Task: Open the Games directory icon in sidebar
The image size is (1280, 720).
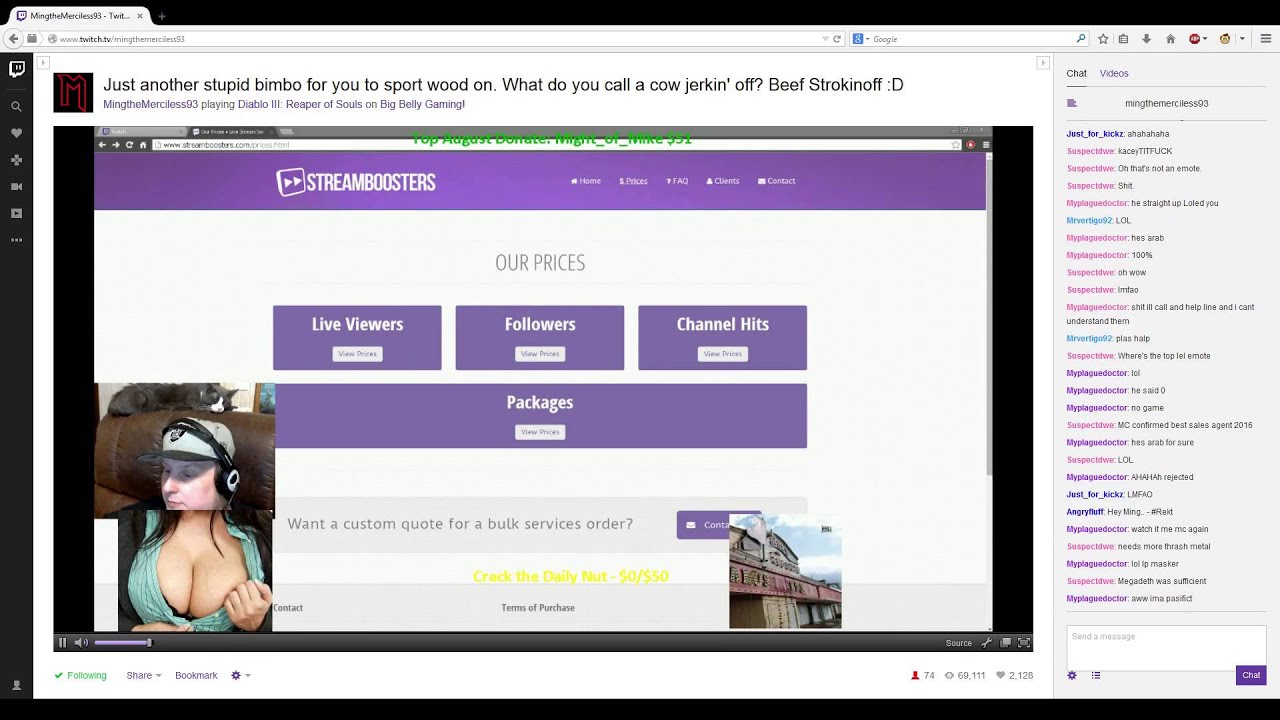Action: (16, 160)
